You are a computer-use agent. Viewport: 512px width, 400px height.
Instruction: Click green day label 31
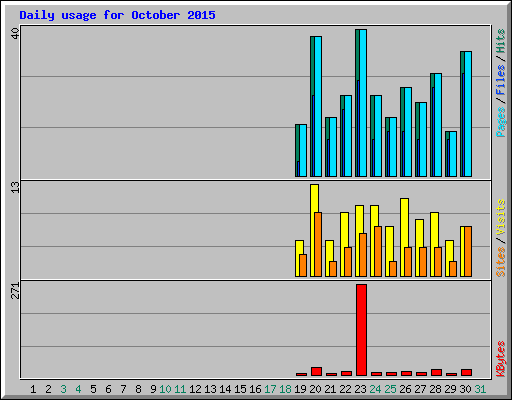pos(480,389)
